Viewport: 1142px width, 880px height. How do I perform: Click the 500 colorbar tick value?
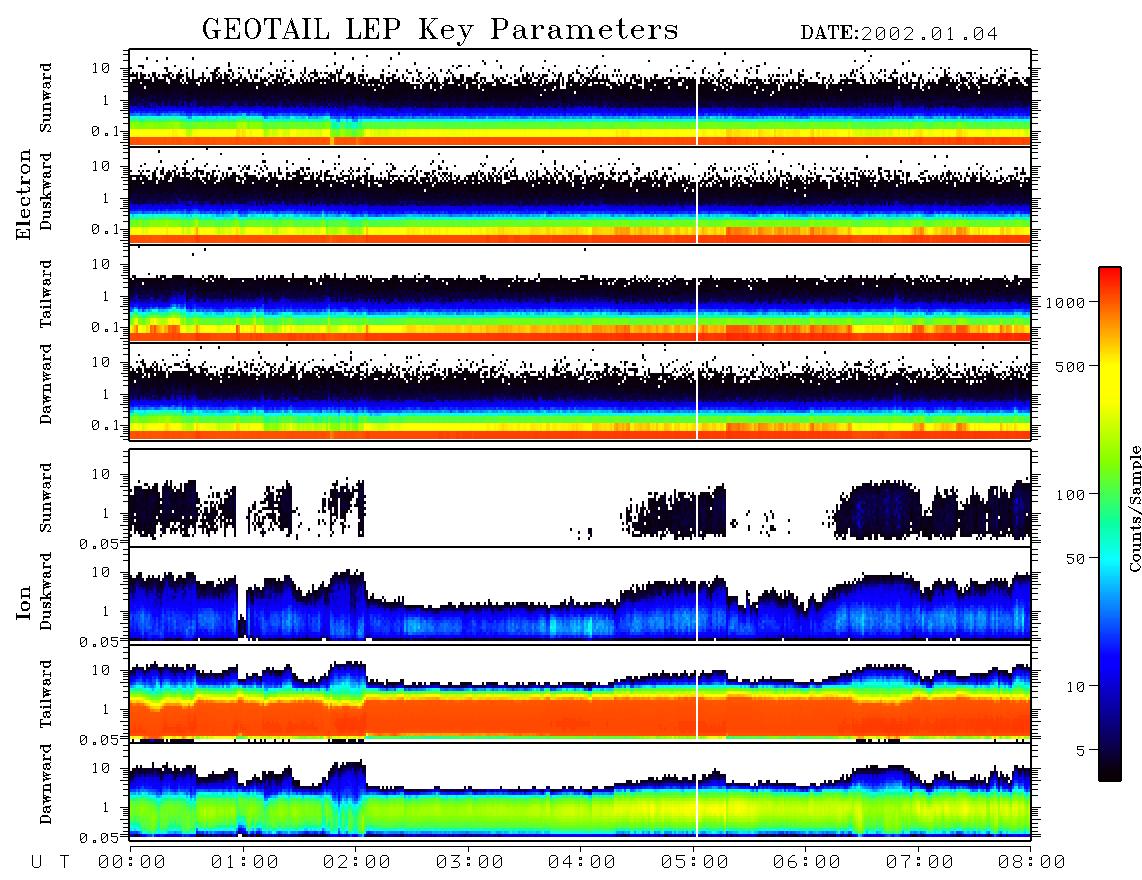point(1070,366)
